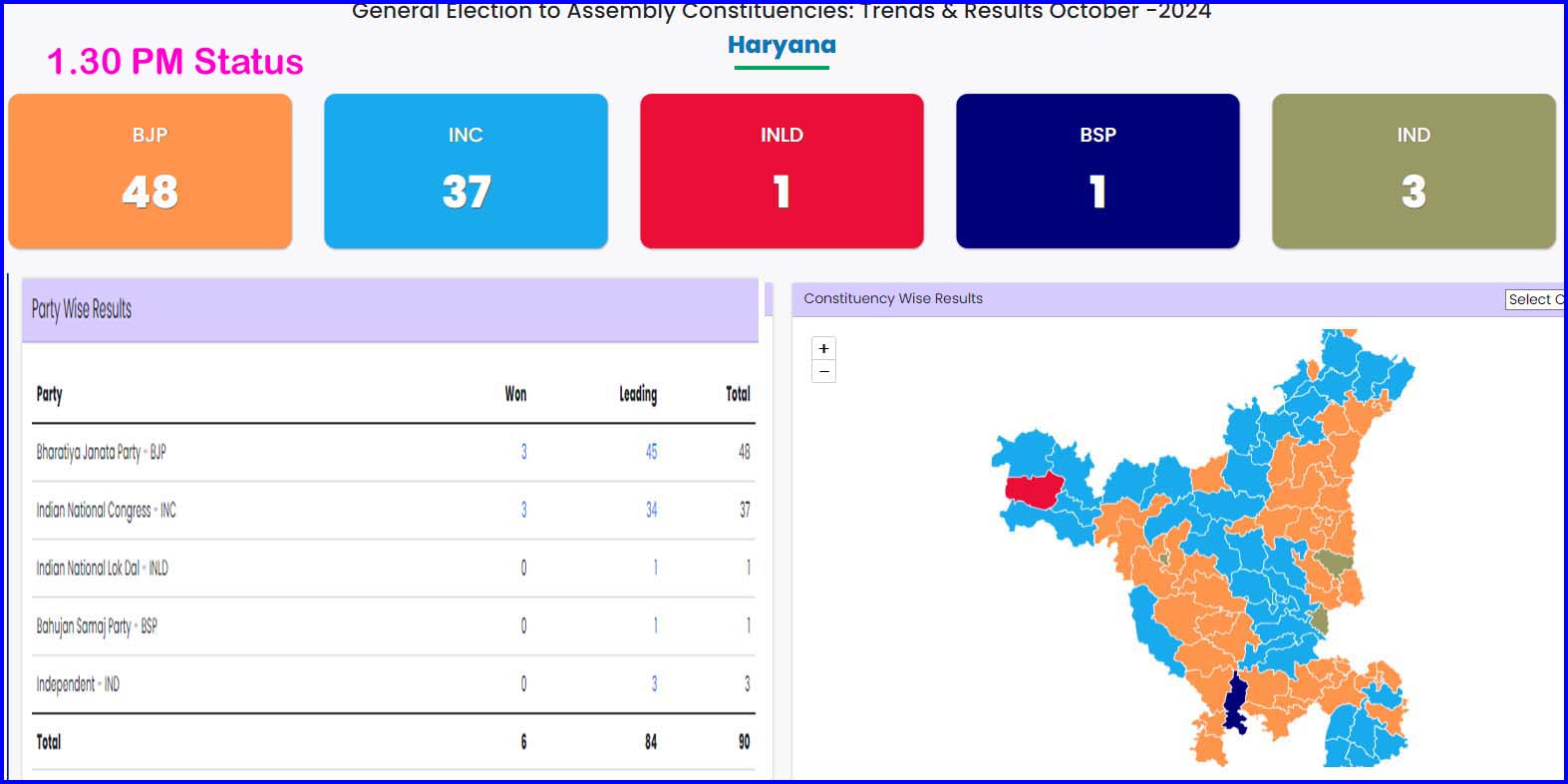Open the Select Constituency dropdown
The image size is (1568, 784).
click(x=1534, y=299)
